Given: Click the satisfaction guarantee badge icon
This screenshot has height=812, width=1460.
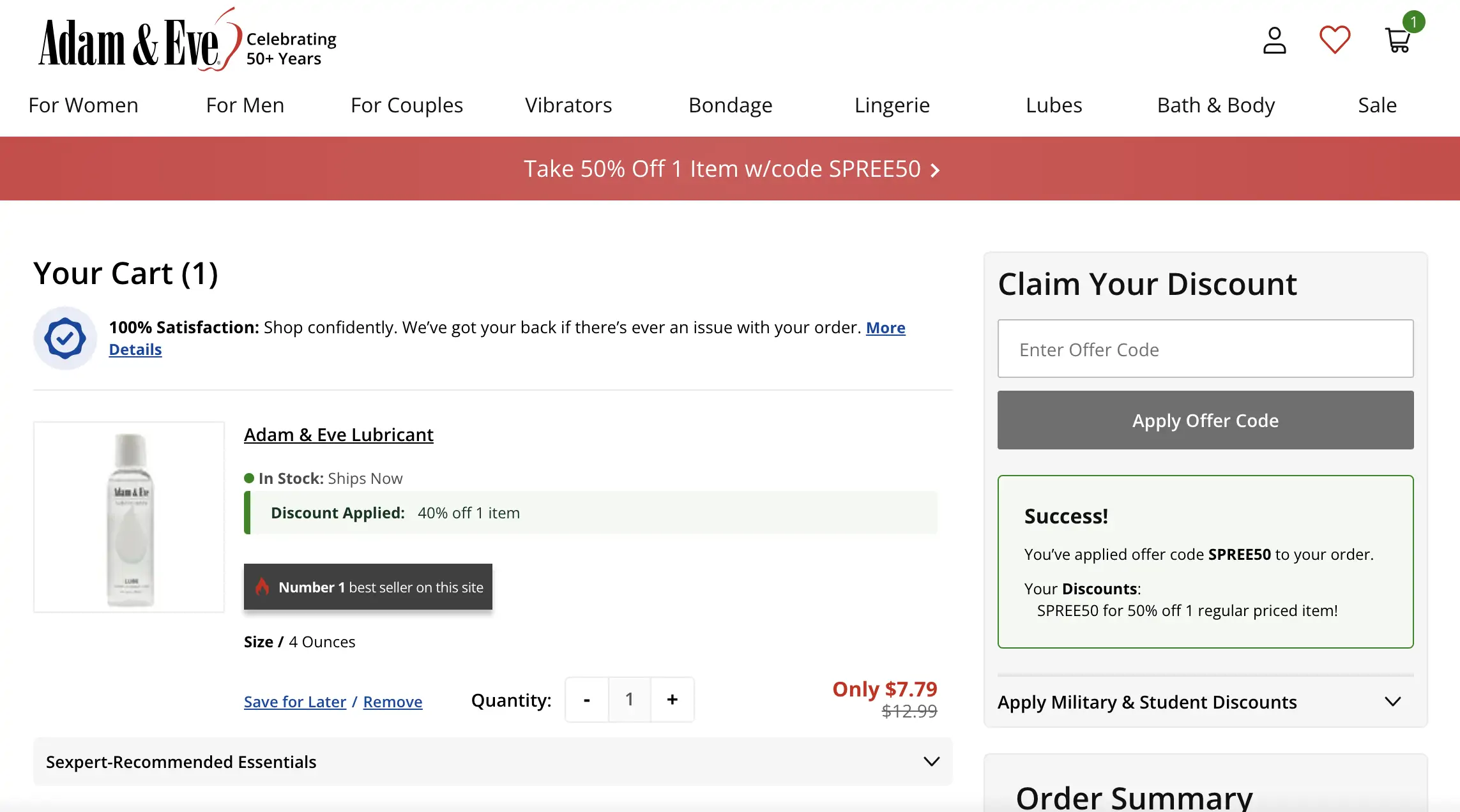Looking at the screenshot, I should point(65,338).
